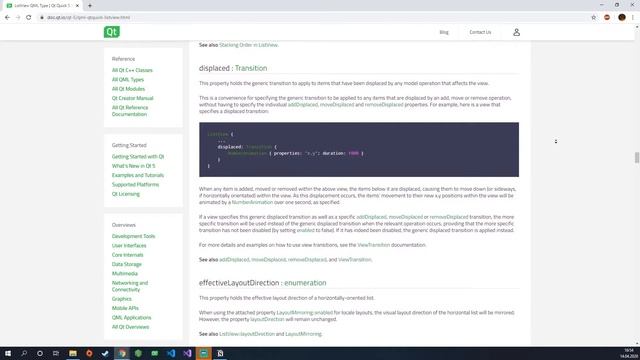This screenshot has width=640, height=360.
Task: Open Contact Us in header
Action: point(480,32)
